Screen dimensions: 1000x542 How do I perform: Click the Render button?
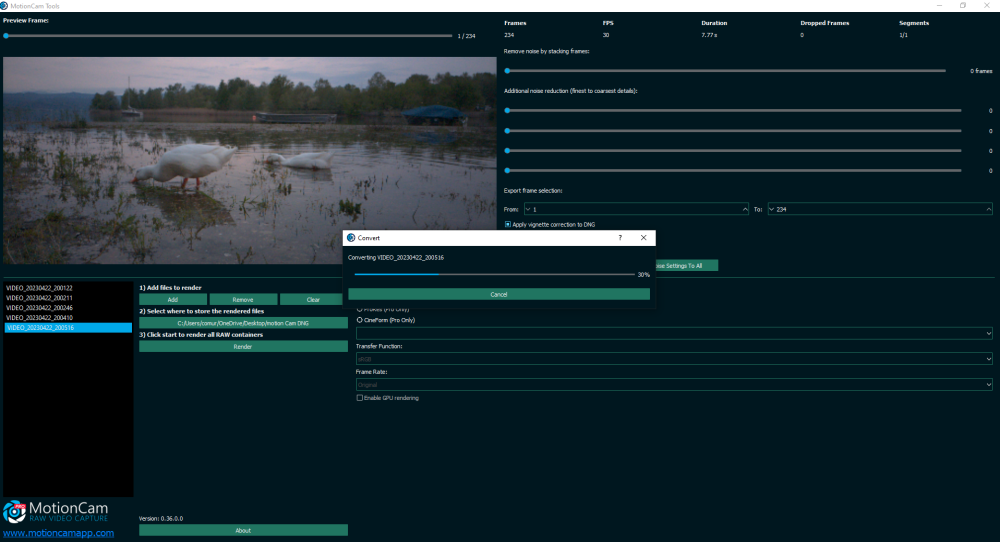243,346
